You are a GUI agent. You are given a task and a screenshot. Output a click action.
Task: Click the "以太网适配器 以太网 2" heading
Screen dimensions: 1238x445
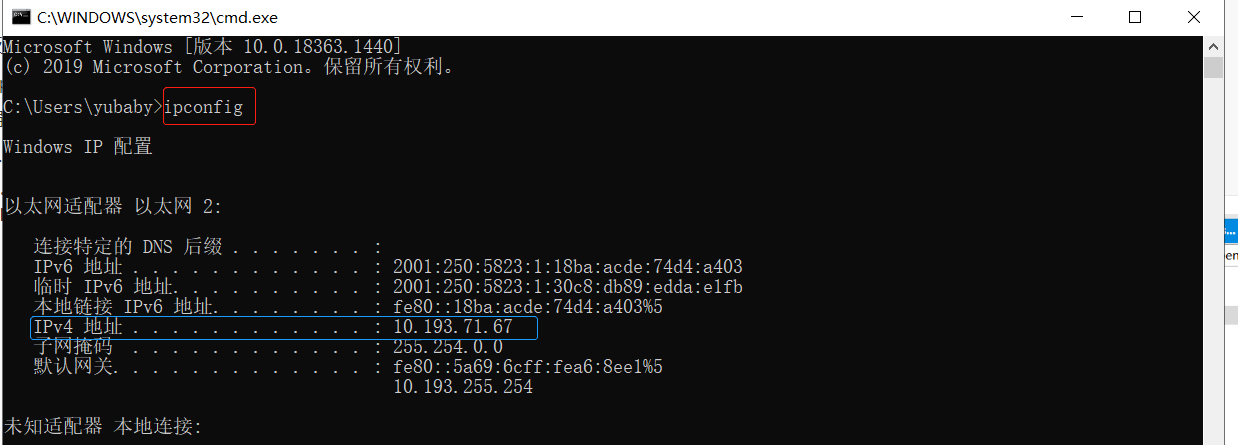pyautogui.click(x=112, y=207)
